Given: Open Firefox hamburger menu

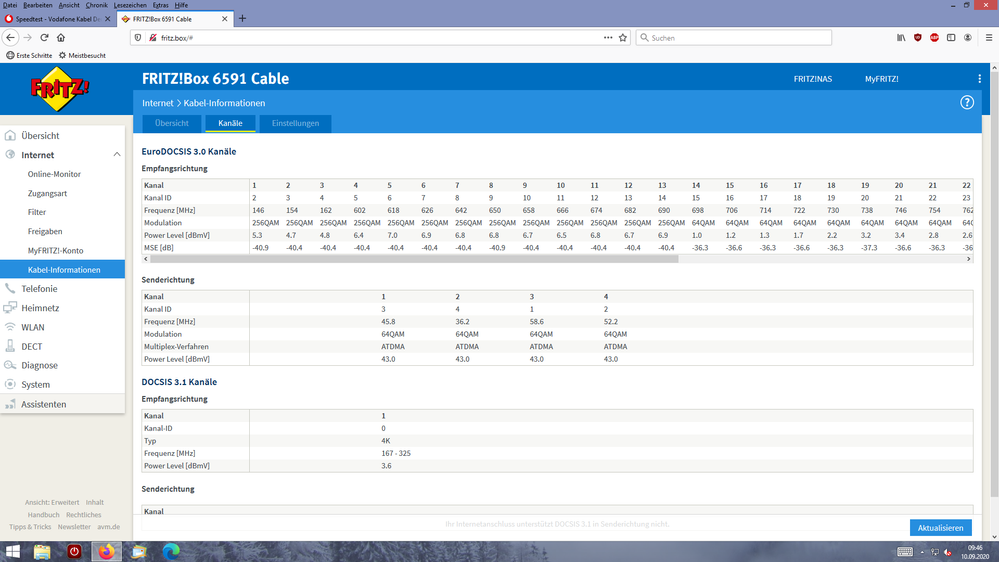Looking at the screenshot, I should point(989,38).
